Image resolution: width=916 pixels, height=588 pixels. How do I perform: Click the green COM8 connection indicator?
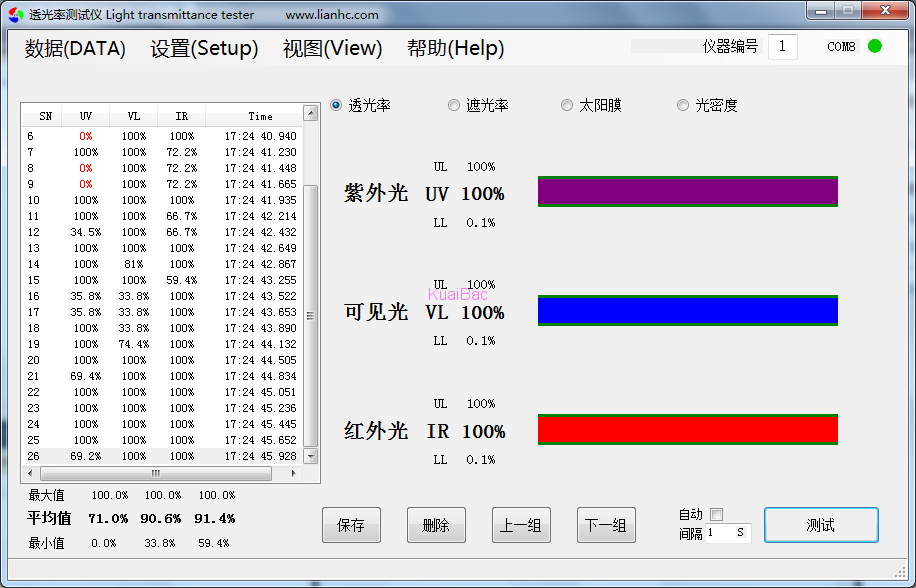(x=875, y=46)
